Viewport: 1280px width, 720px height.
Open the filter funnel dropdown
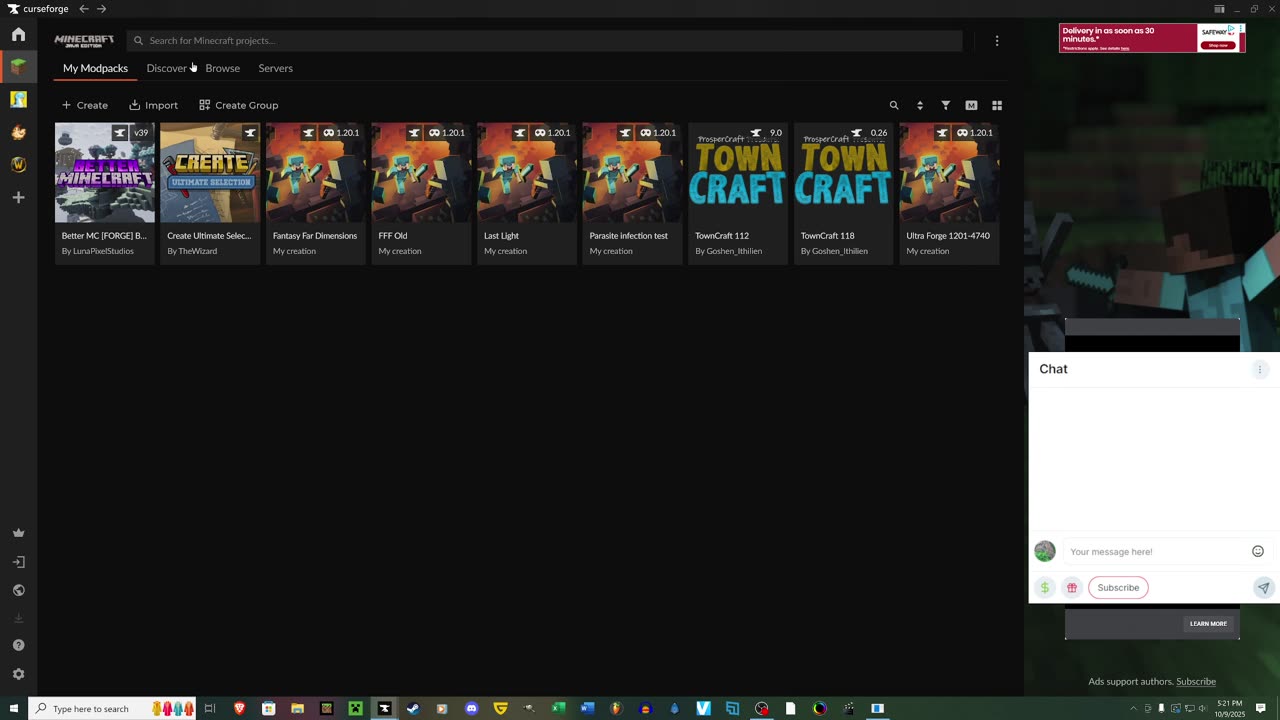pyautogui.click(x=945, y=105)
